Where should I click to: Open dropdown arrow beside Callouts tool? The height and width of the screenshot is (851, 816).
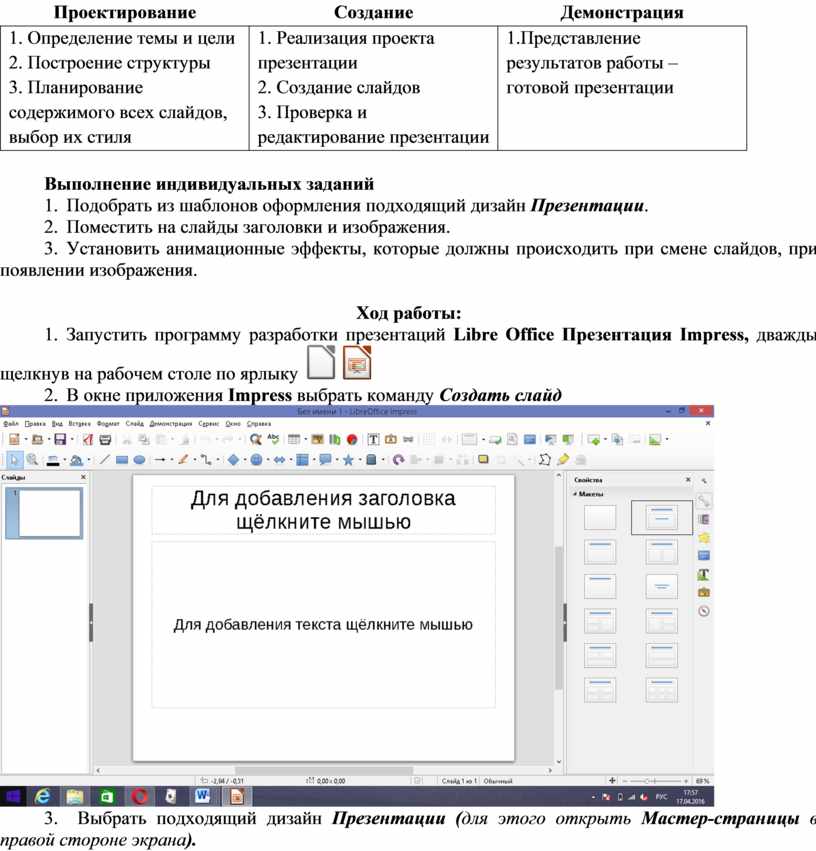click(336, 460)
